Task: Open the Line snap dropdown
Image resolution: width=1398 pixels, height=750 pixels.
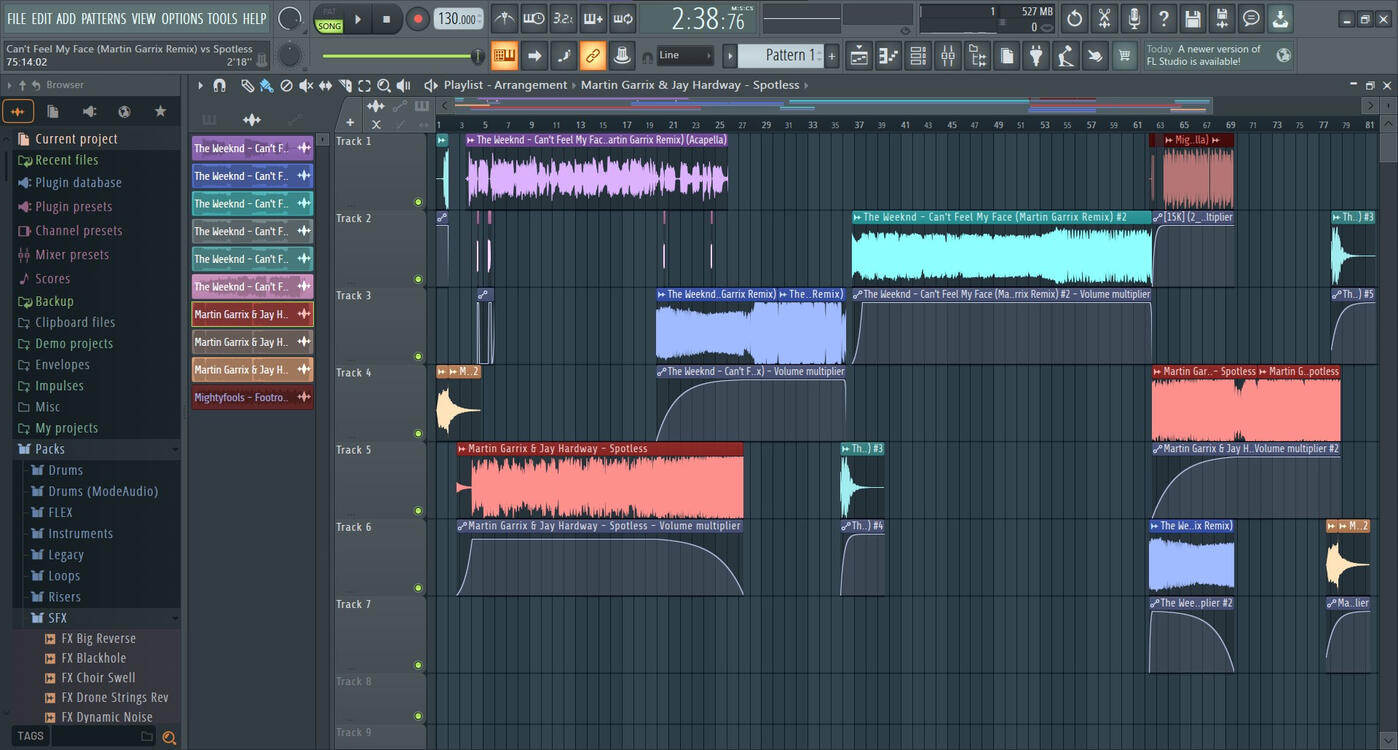Action: 685,56
